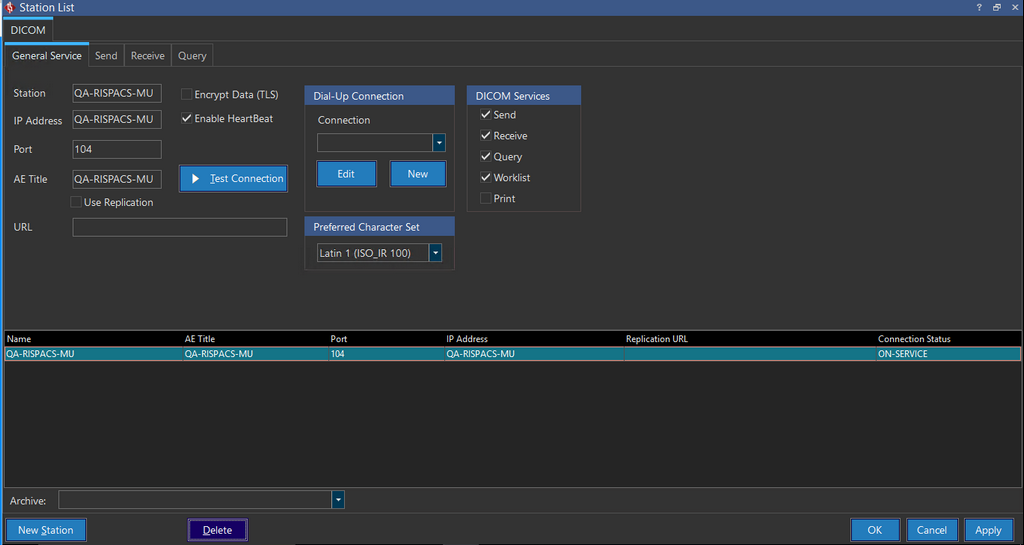
Task: Click the New Station button
Action: (46, 530)
